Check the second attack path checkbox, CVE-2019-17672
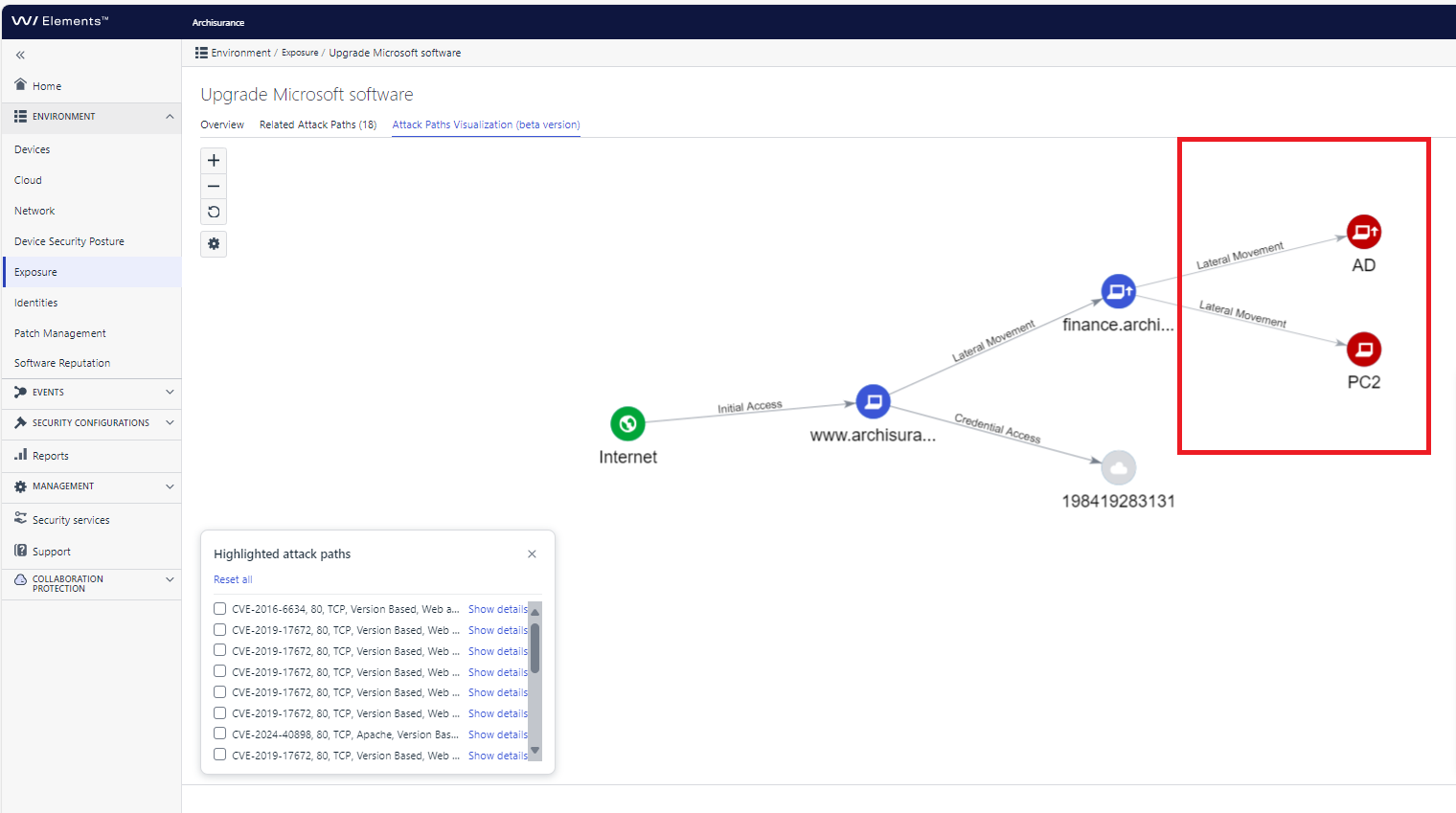Screen dimensions: 1456x813 (219, 629)
